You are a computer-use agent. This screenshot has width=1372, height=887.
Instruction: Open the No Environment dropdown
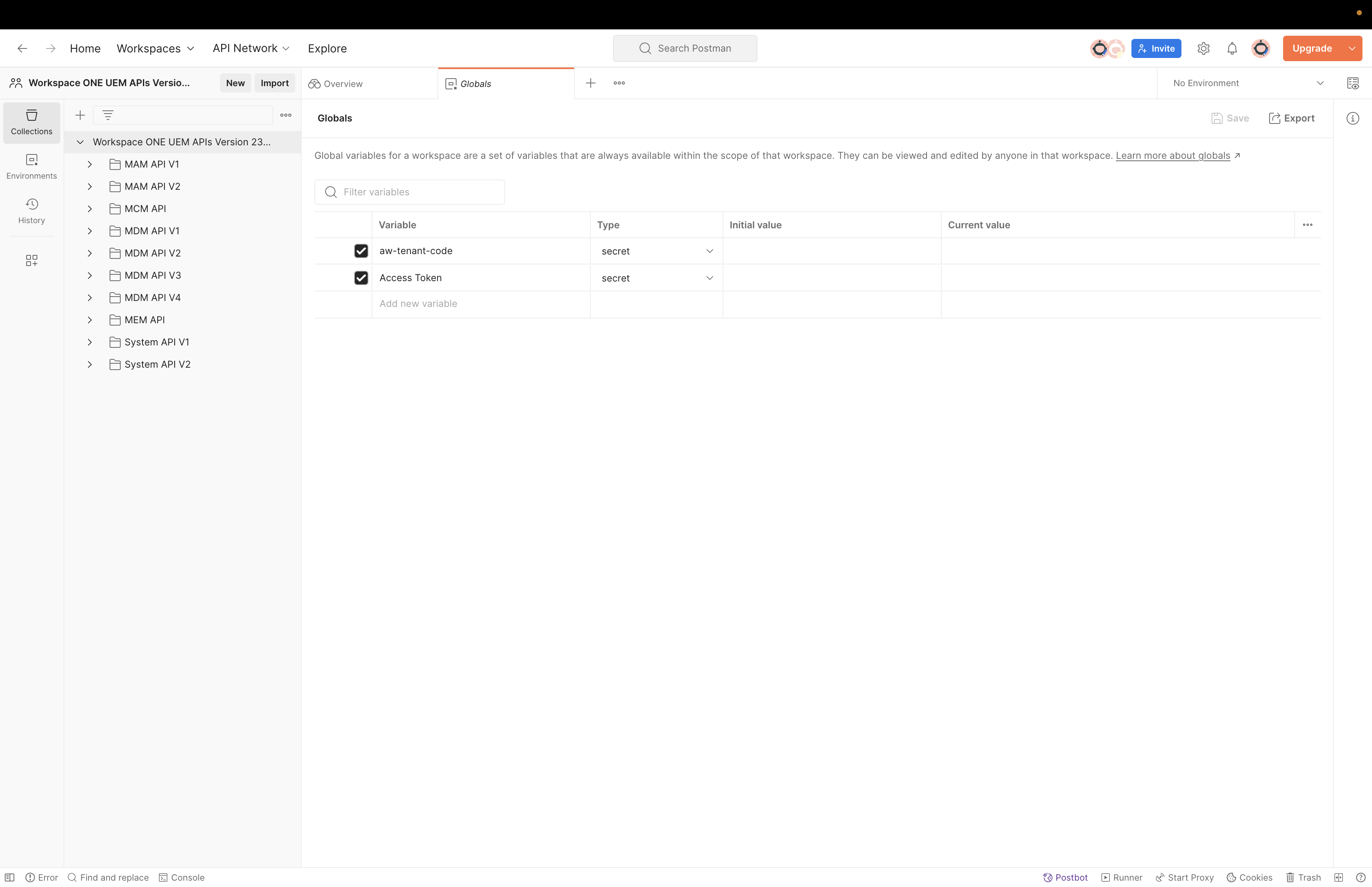click(x=1246, y=83)
